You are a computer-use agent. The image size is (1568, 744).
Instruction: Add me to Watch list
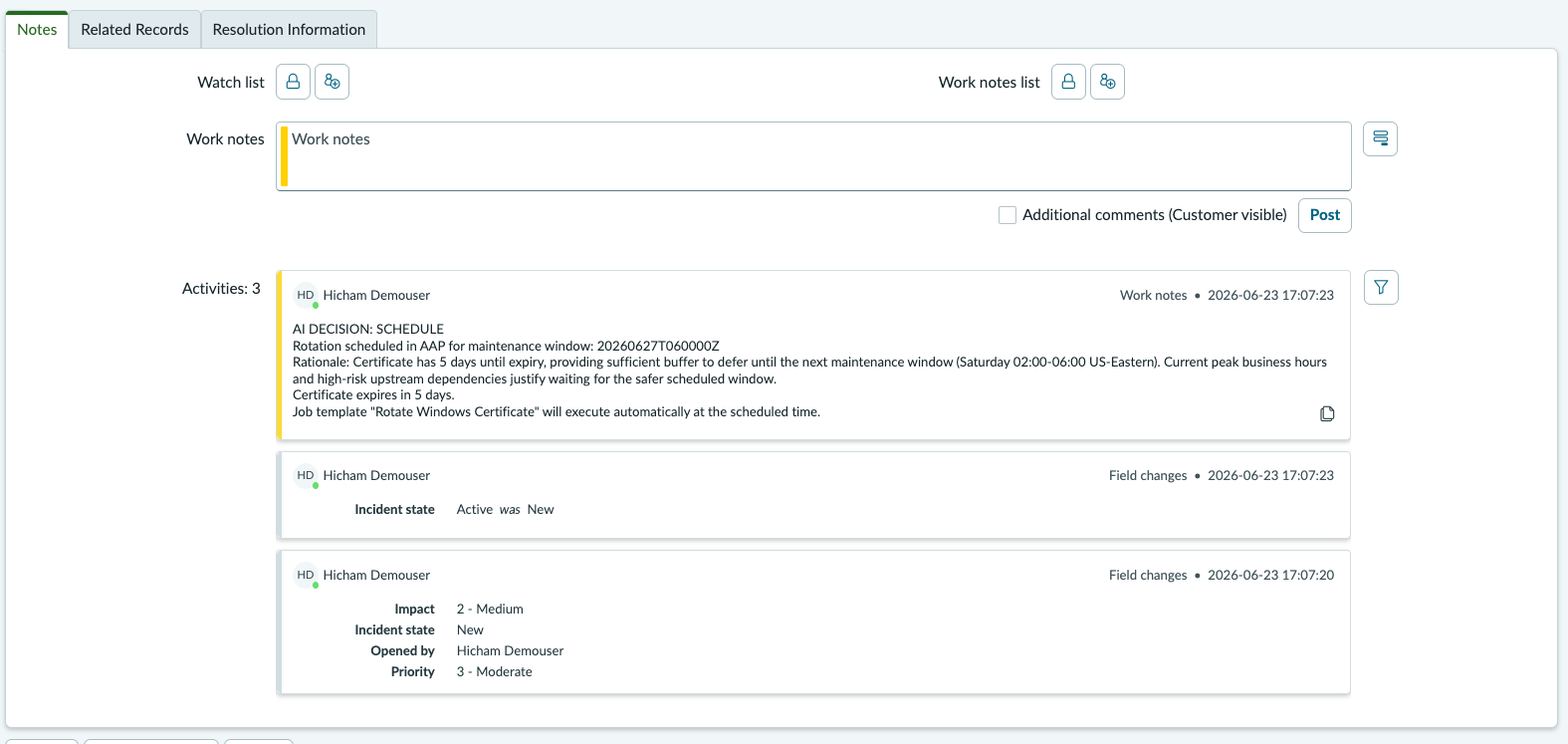(333, 82)
